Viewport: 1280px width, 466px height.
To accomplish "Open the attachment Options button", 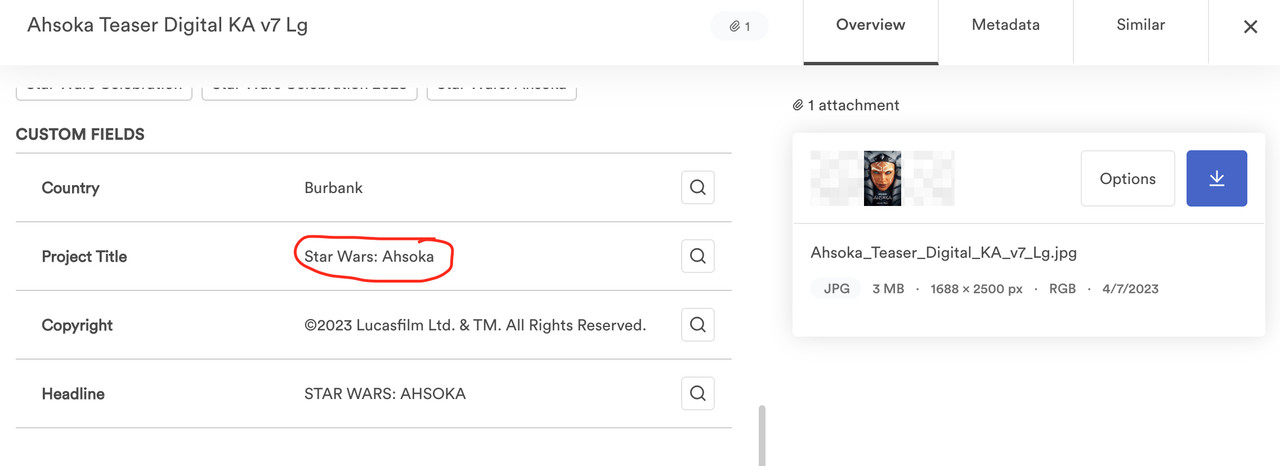I will (x=1128, y=178).
